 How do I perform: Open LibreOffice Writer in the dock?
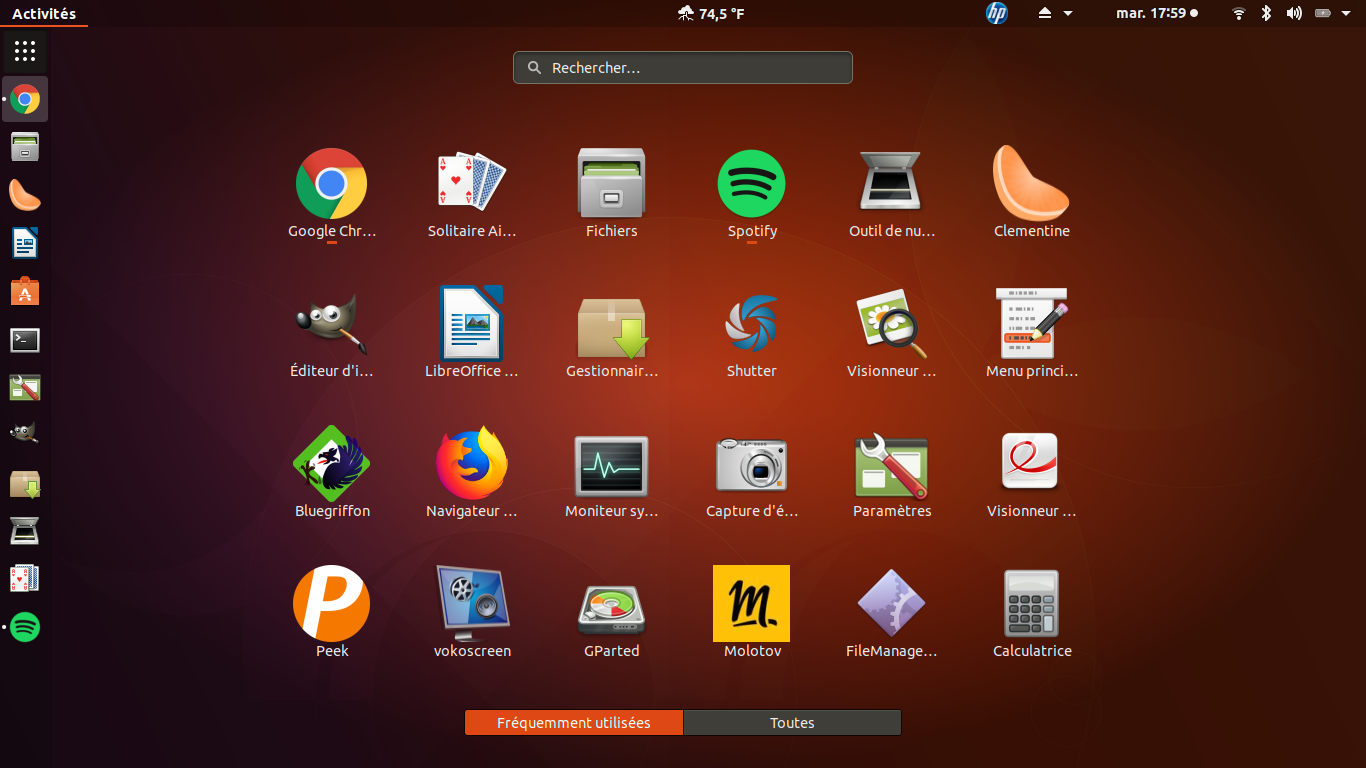(25, 243)
